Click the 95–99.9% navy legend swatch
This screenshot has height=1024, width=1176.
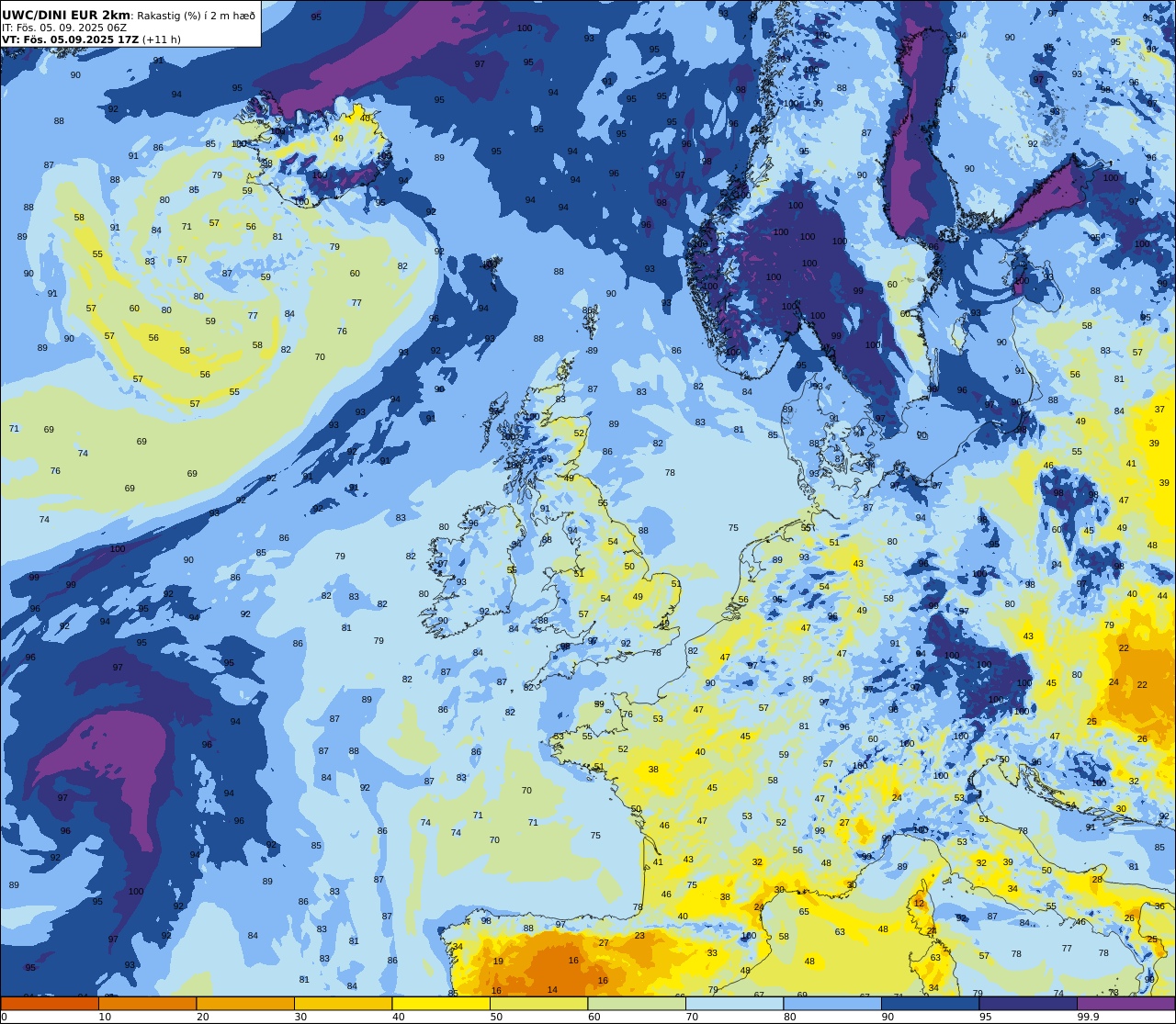(x=1028, y=1003)
